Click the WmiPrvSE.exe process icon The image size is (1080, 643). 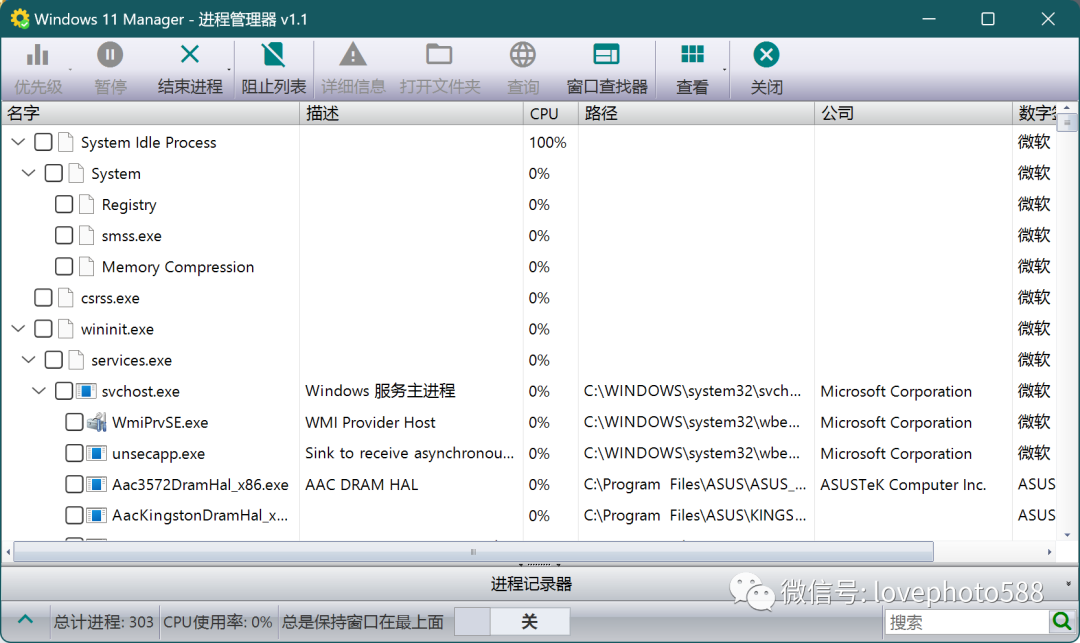[x=96, y=422]
